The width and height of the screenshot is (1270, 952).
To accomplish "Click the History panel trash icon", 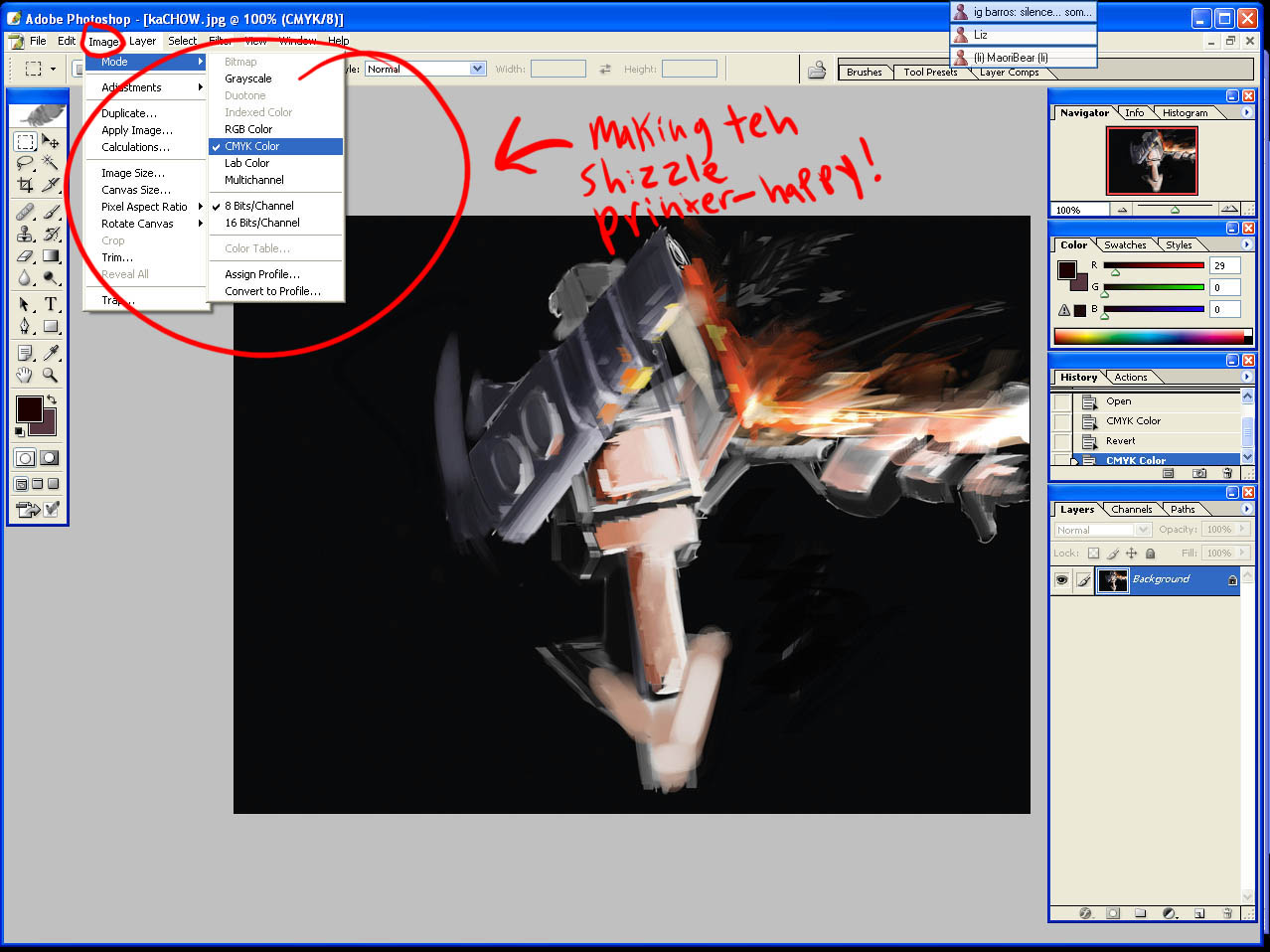I will click(1227, 474).
